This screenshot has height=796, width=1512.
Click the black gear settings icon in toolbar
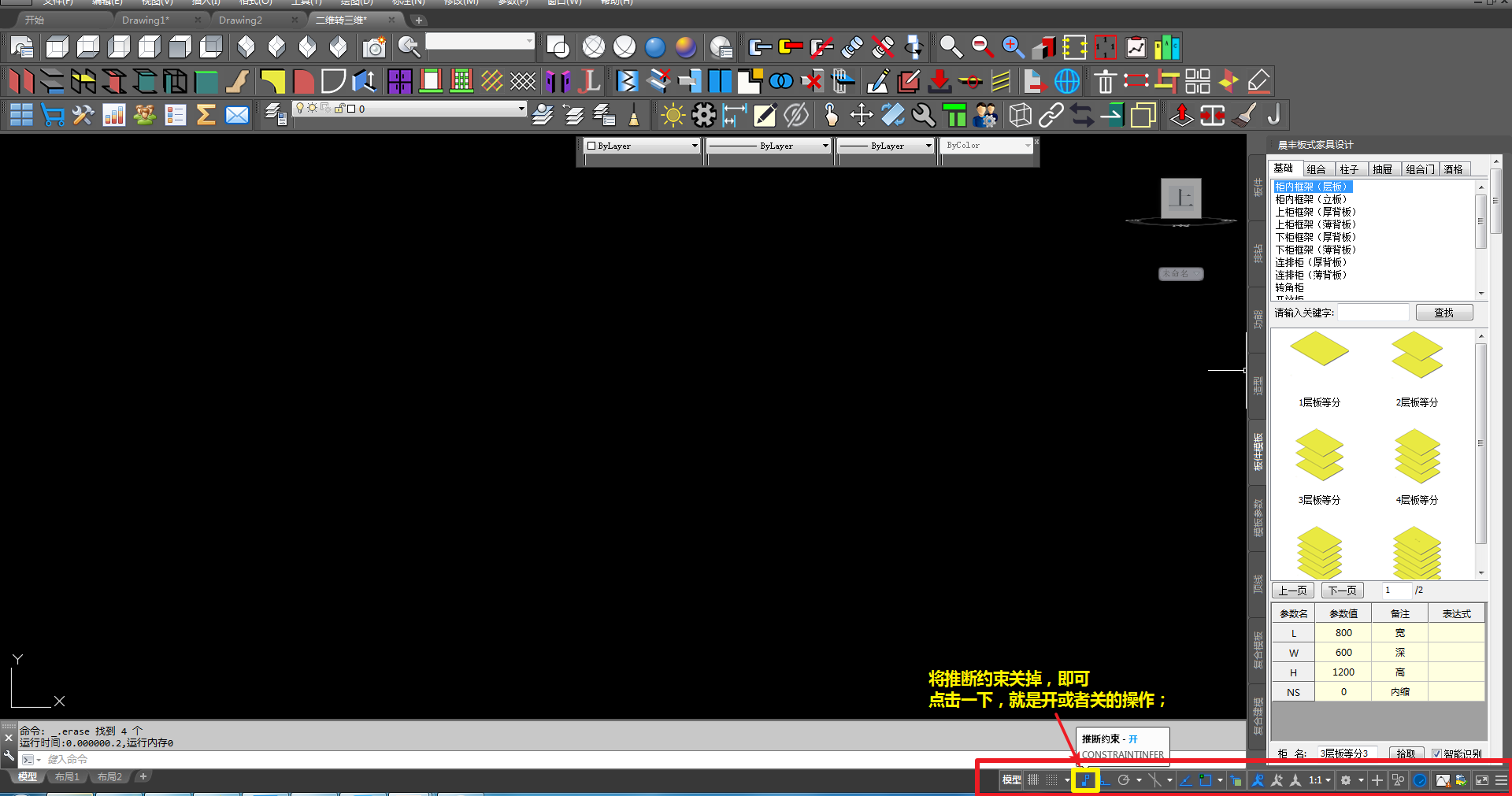pyautogui.click(x=704, y=116)
